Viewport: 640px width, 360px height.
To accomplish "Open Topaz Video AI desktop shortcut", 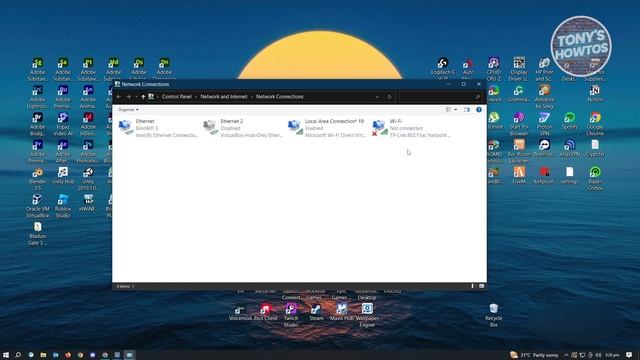I will (x=63, y=124).
